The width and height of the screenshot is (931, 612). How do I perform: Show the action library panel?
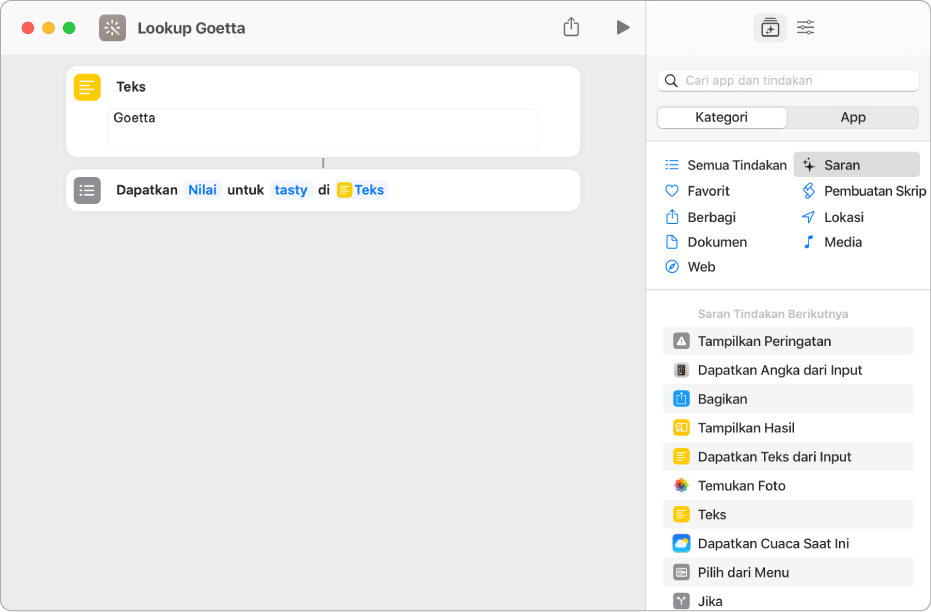click(769, 28)
